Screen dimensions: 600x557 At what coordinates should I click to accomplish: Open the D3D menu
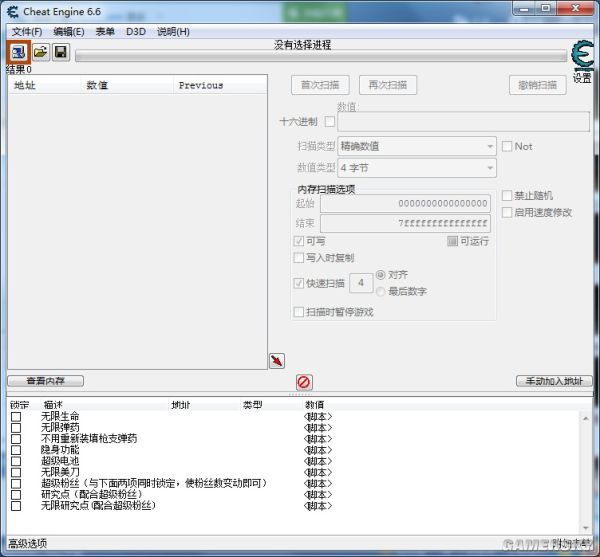pos(136,32)
